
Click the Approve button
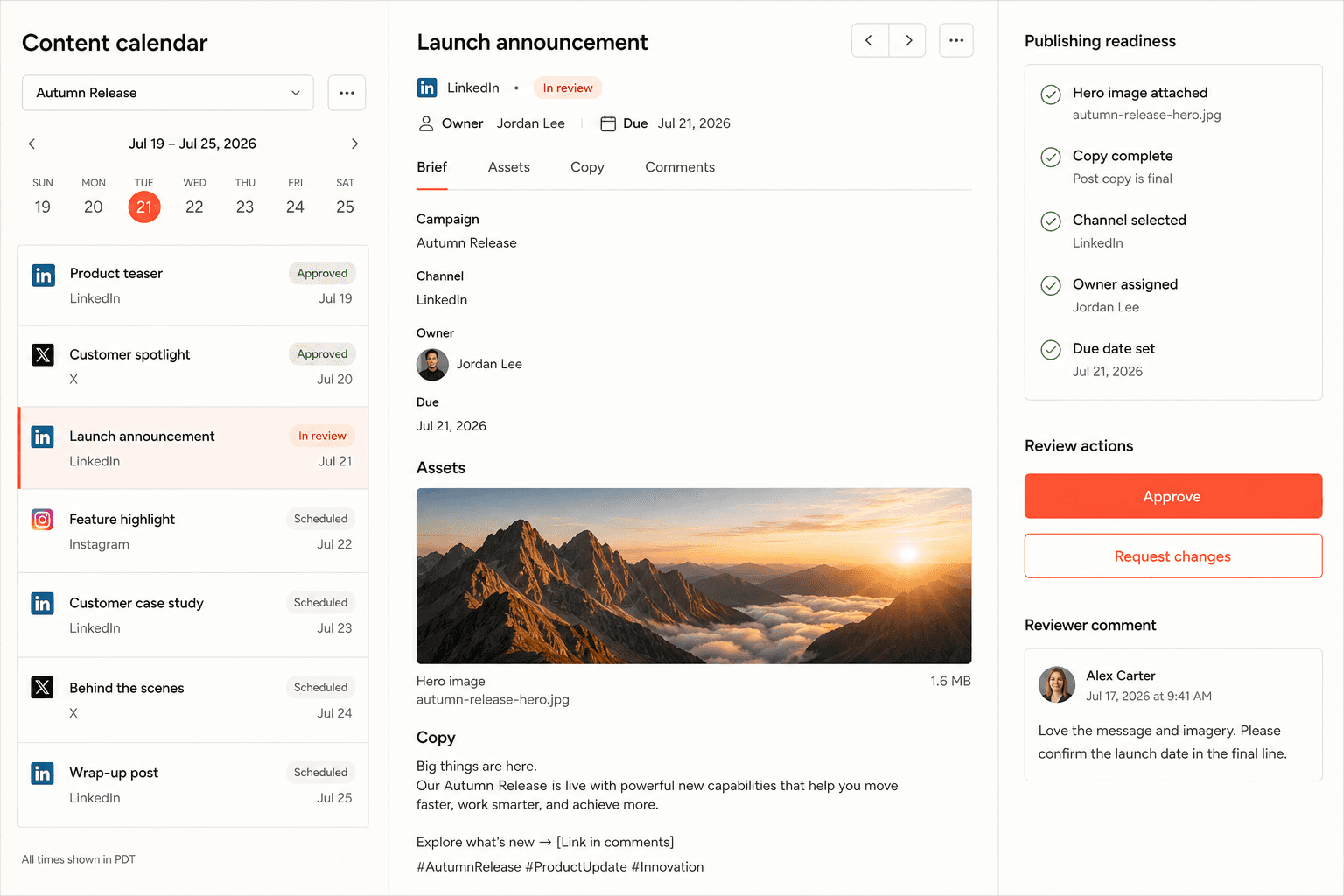point(1172,496)
